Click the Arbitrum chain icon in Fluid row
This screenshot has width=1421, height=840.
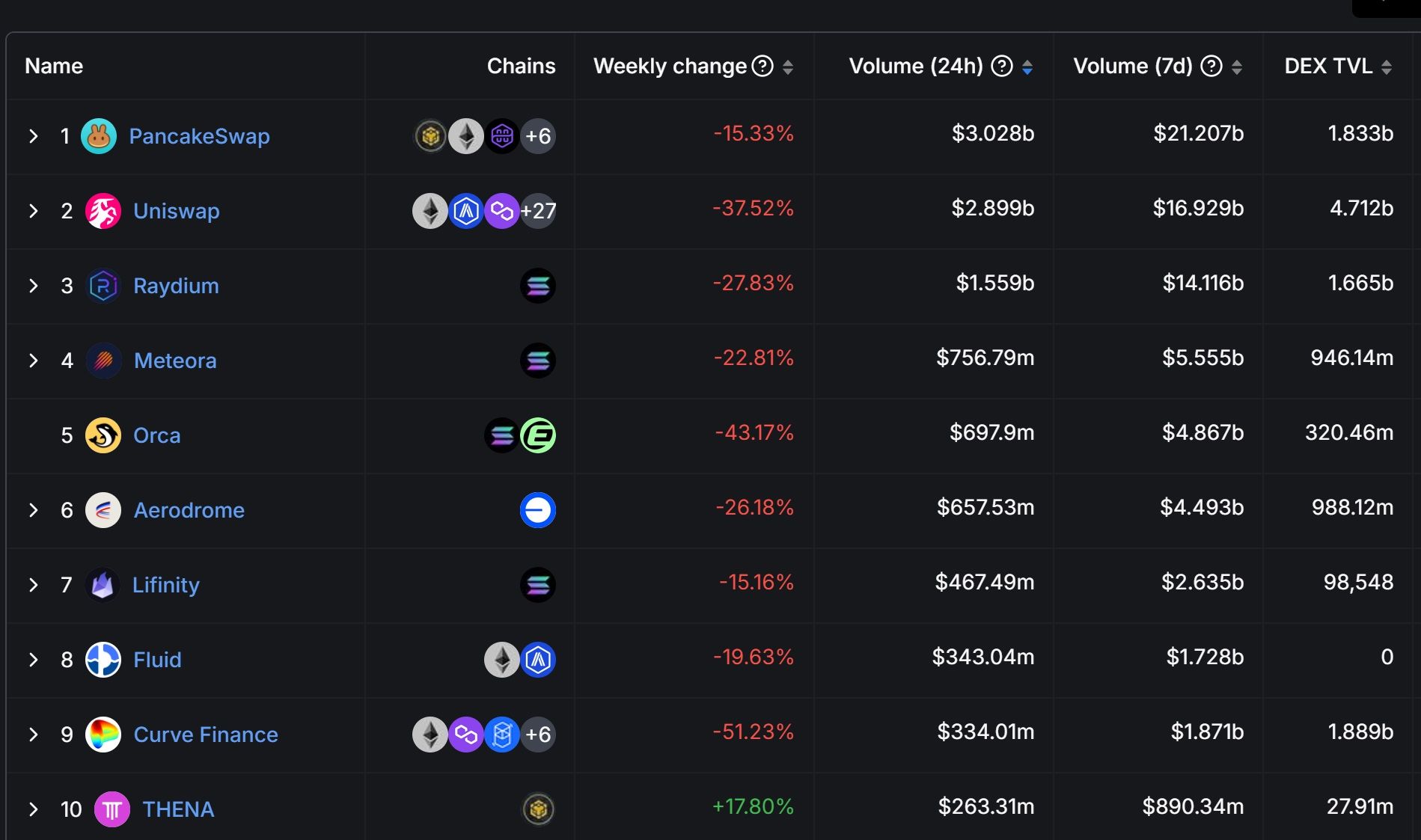tap(538, 660)
